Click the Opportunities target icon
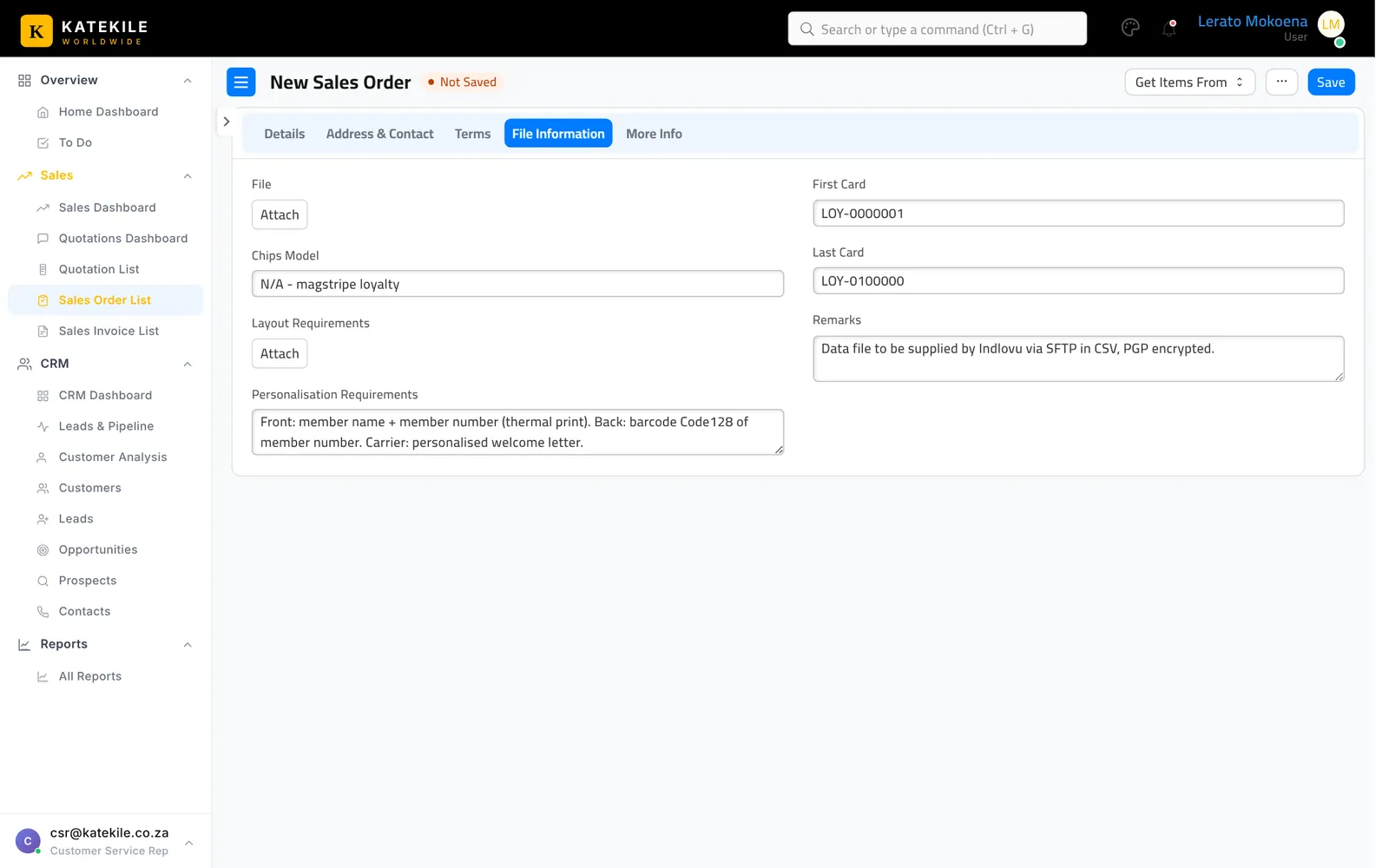The height and width of the screenshot is (868, 1389). coord(43,550)
